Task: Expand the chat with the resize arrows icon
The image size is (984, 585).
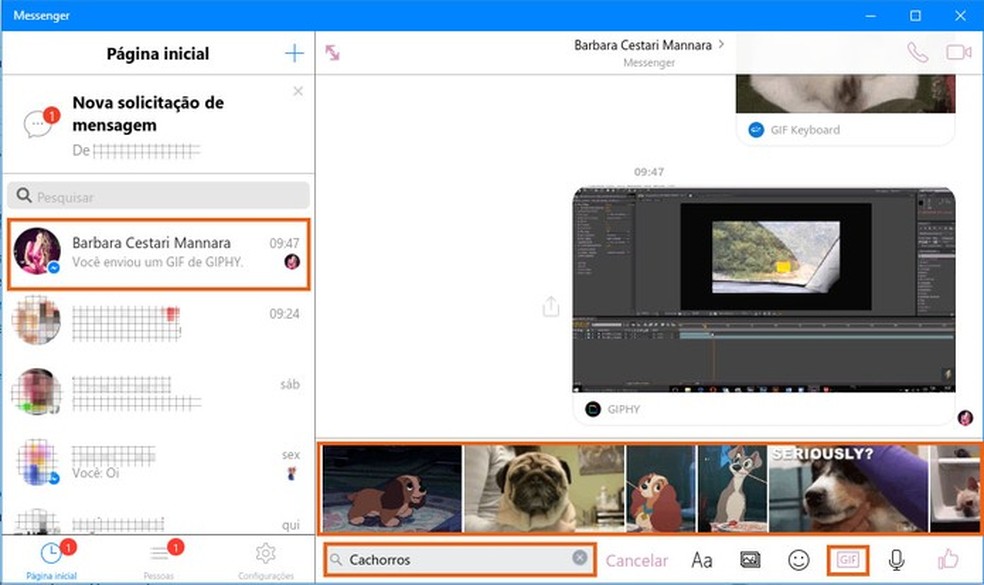Action: click(x=332, y=52)
